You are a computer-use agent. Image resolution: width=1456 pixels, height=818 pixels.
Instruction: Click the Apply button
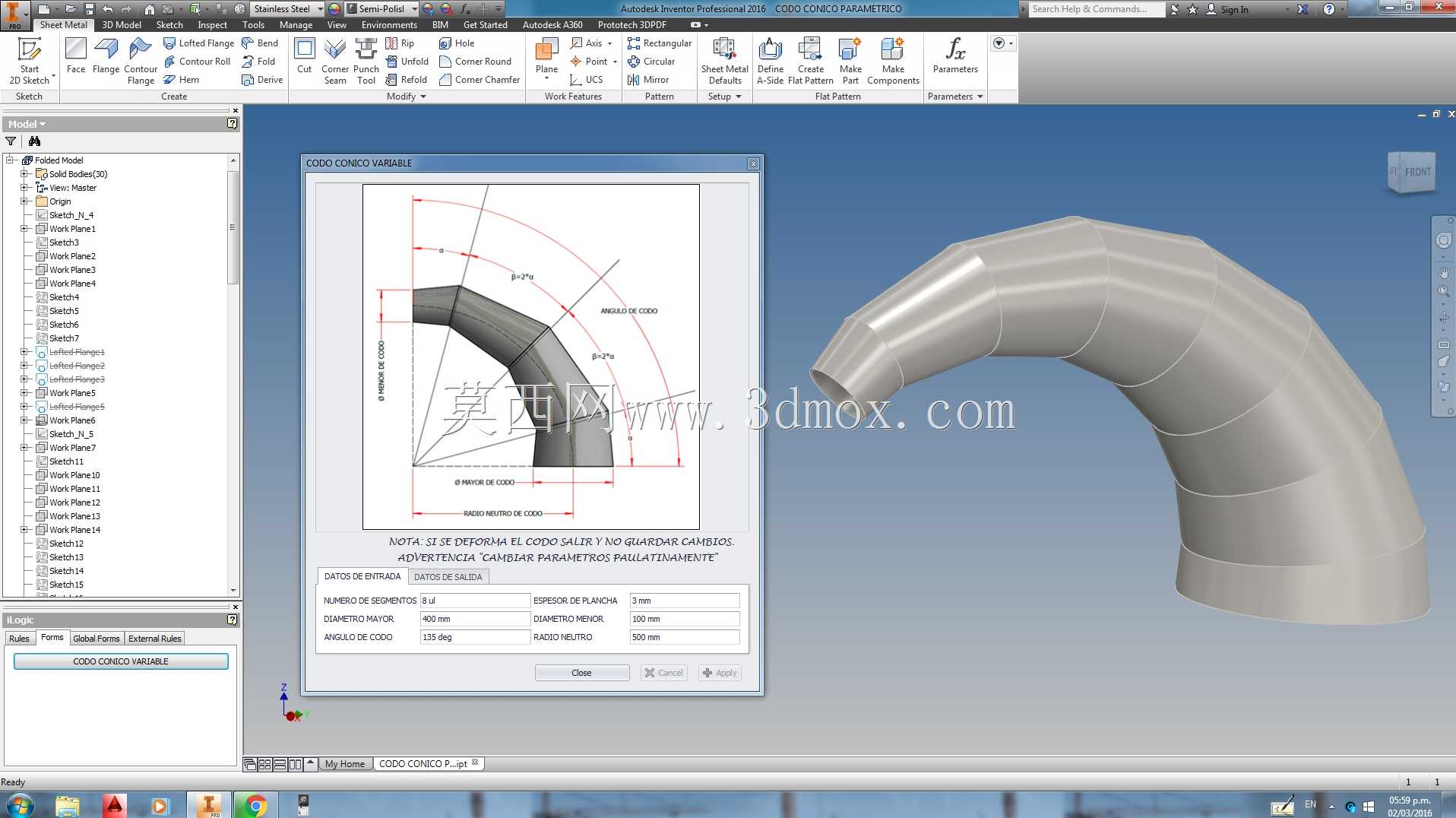click(719, 673)
